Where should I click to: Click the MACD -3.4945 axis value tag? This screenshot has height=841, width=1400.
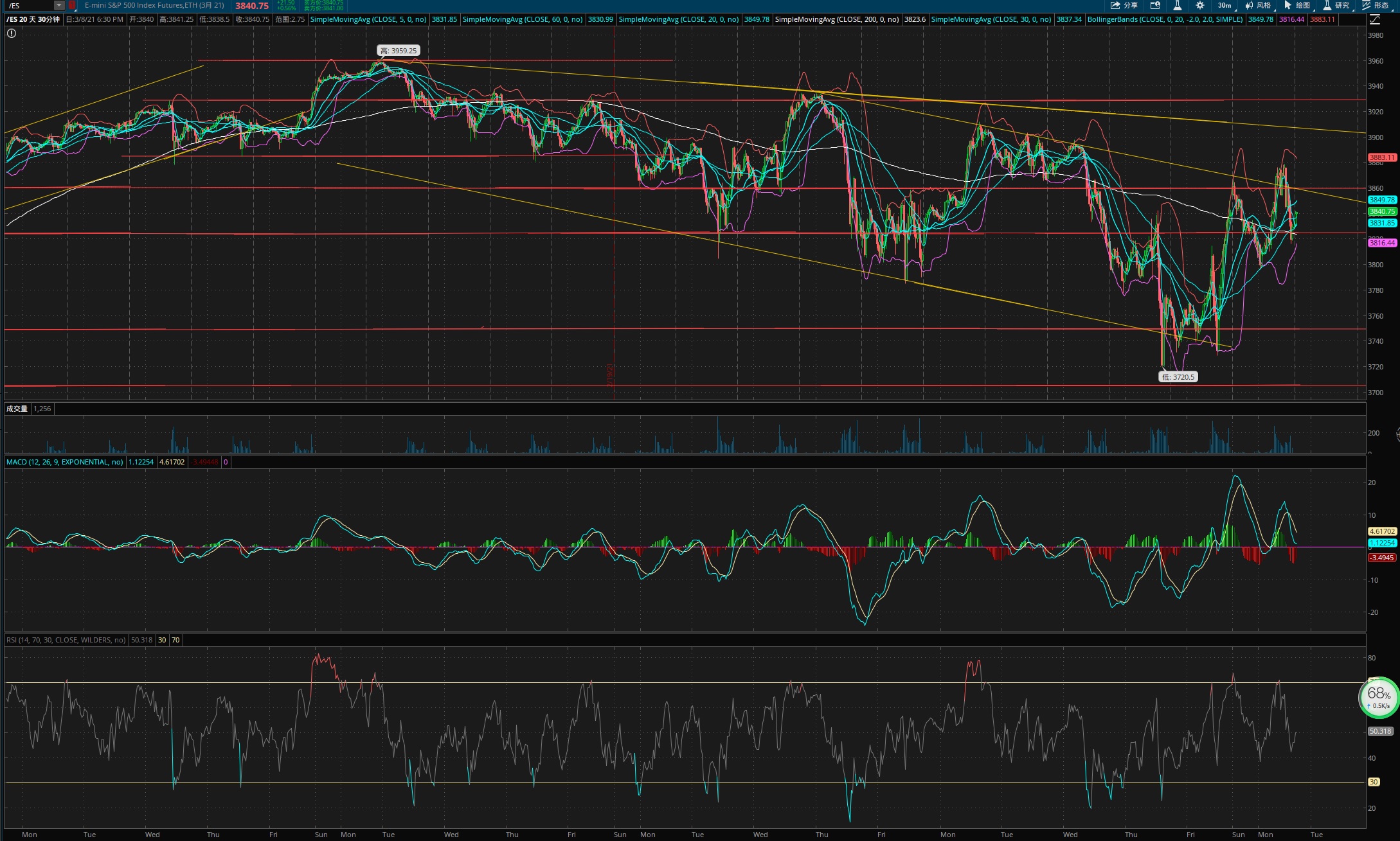pos(1382,558)
